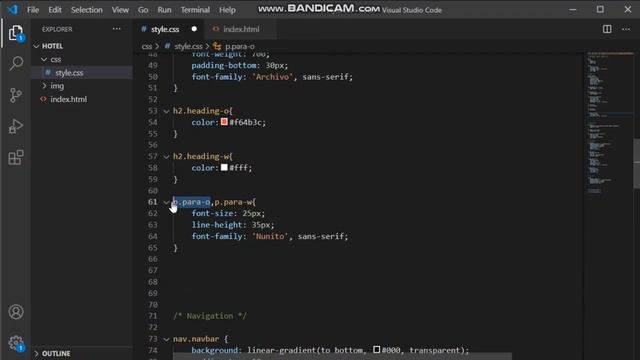The image size is (640, 360).
Task: Open color picker for #f64b3c swatch
Action: pyautogui.click(x=224, y=122)
